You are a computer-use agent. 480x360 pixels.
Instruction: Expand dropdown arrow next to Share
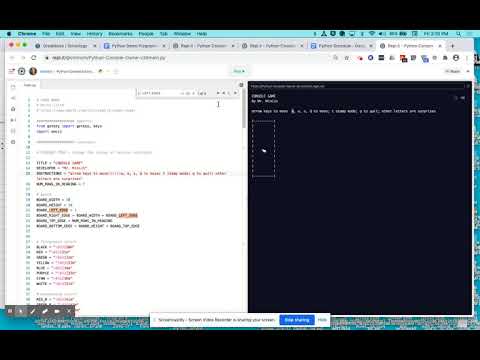(468, 71)
